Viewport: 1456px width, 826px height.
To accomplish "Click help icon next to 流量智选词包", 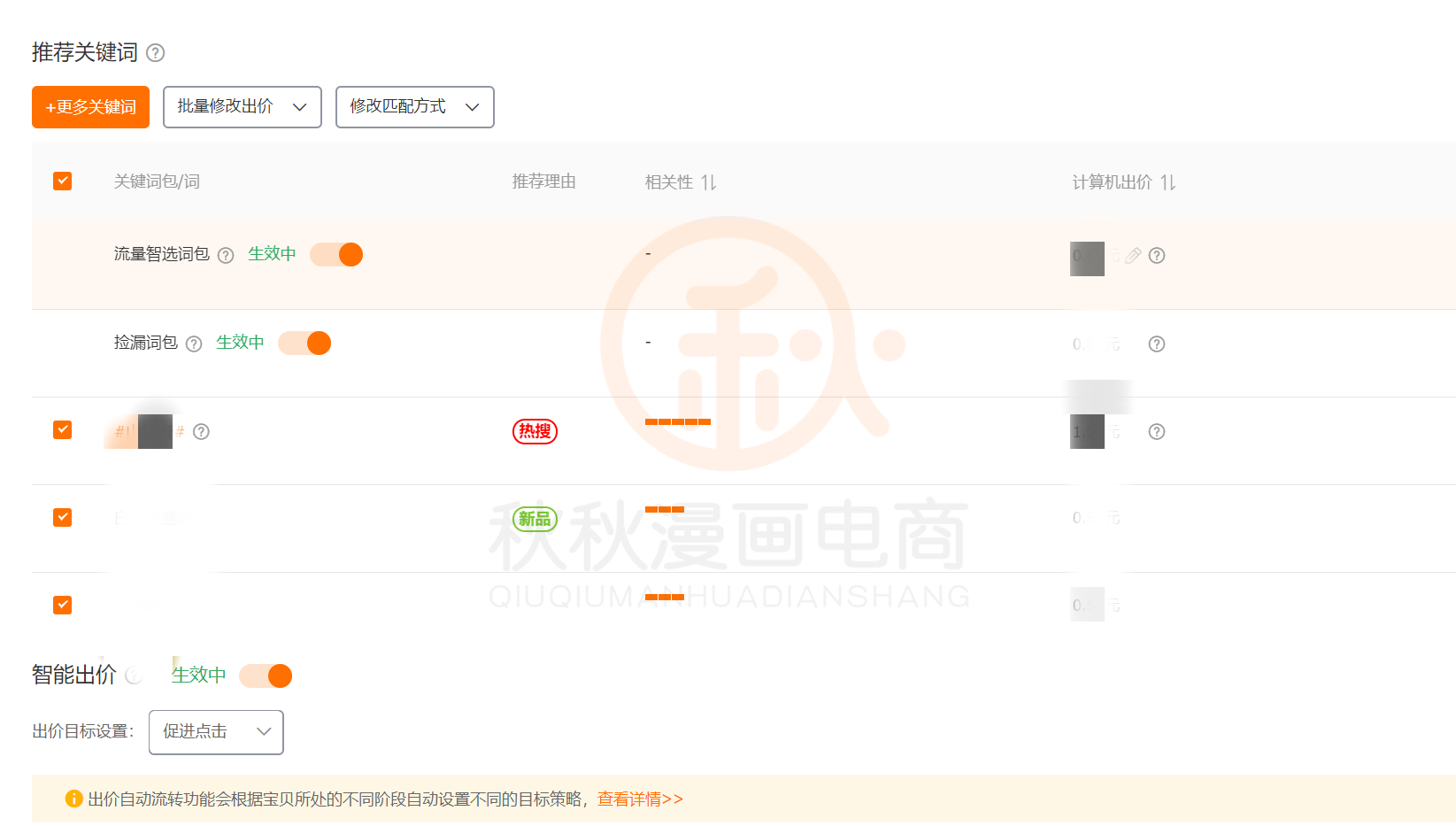I will tap(226, 256).
